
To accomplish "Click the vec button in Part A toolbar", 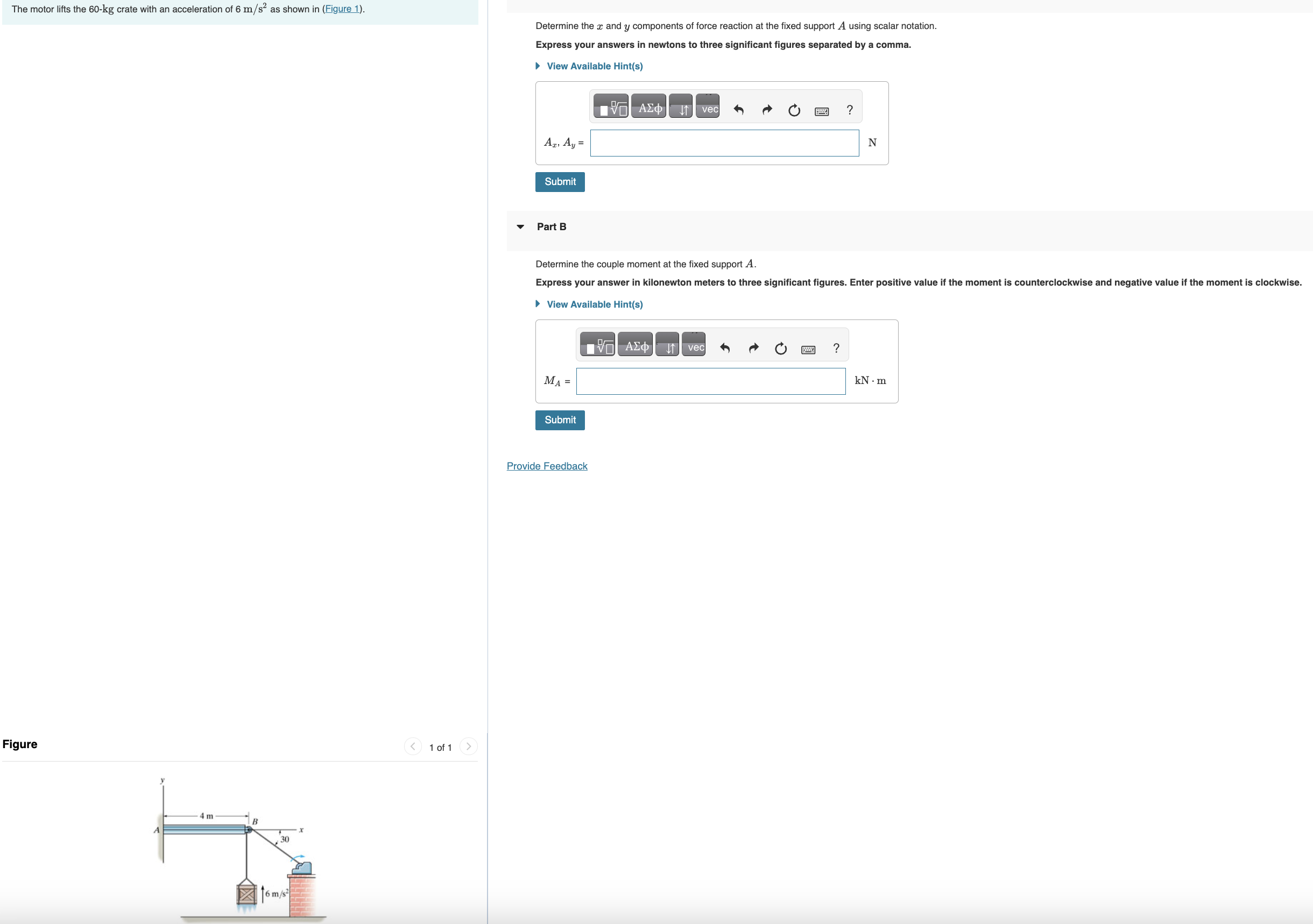I will point(709,108).
